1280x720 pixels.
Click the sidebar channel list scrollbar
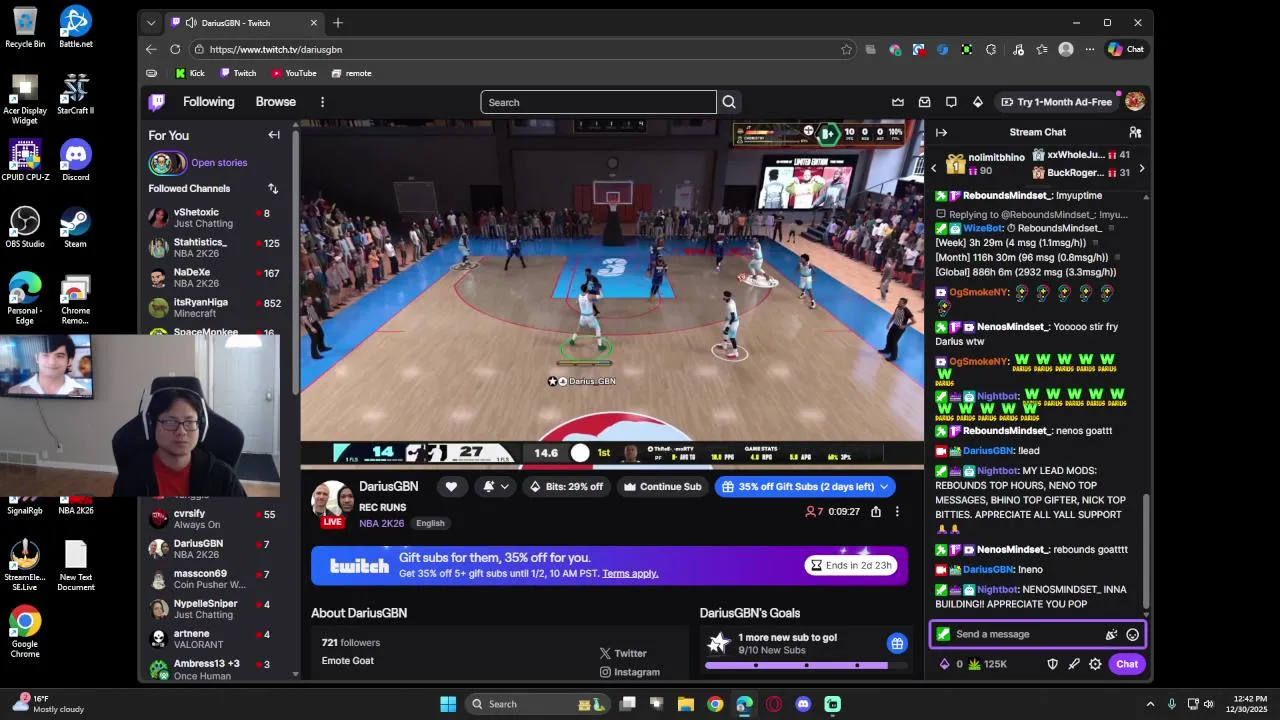[295, 260]
